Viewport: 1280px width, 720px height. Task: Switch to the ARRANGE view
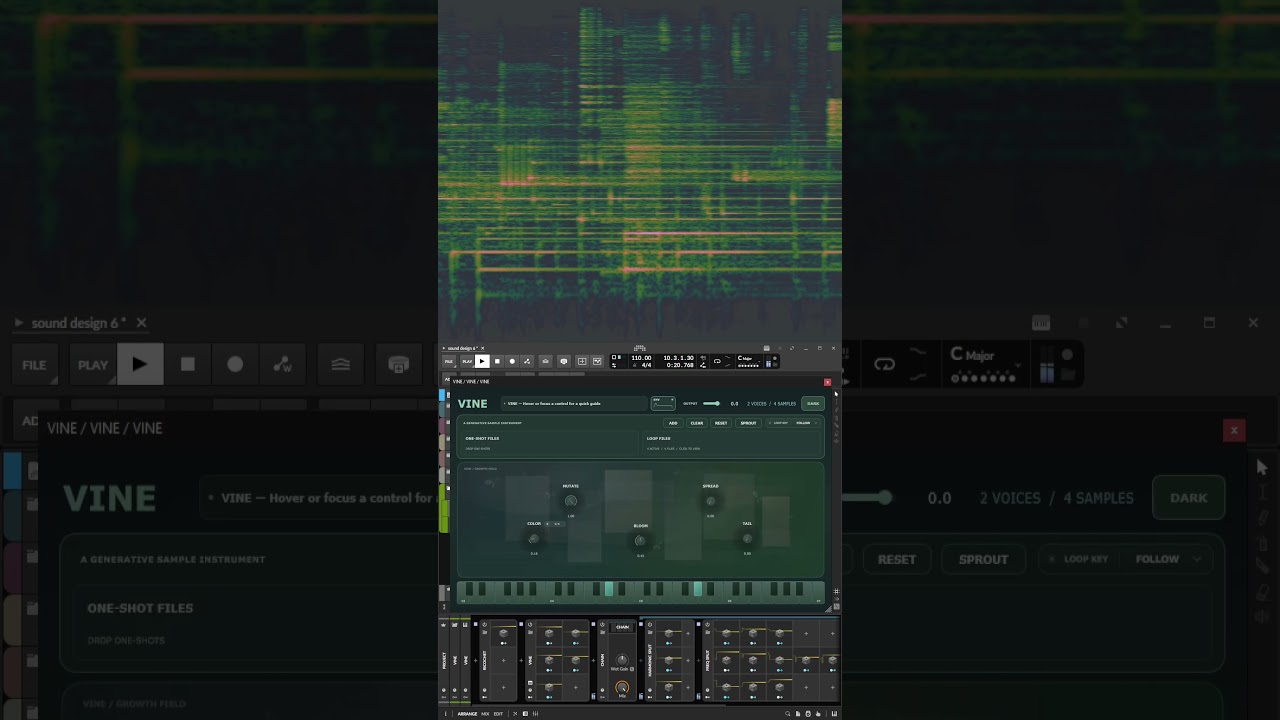point(467,714)
